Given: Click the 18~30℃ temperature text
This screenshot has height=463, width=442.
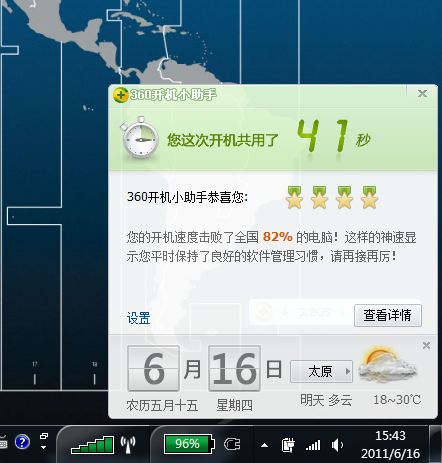Looking at the screenshot, I should point(397,400).
